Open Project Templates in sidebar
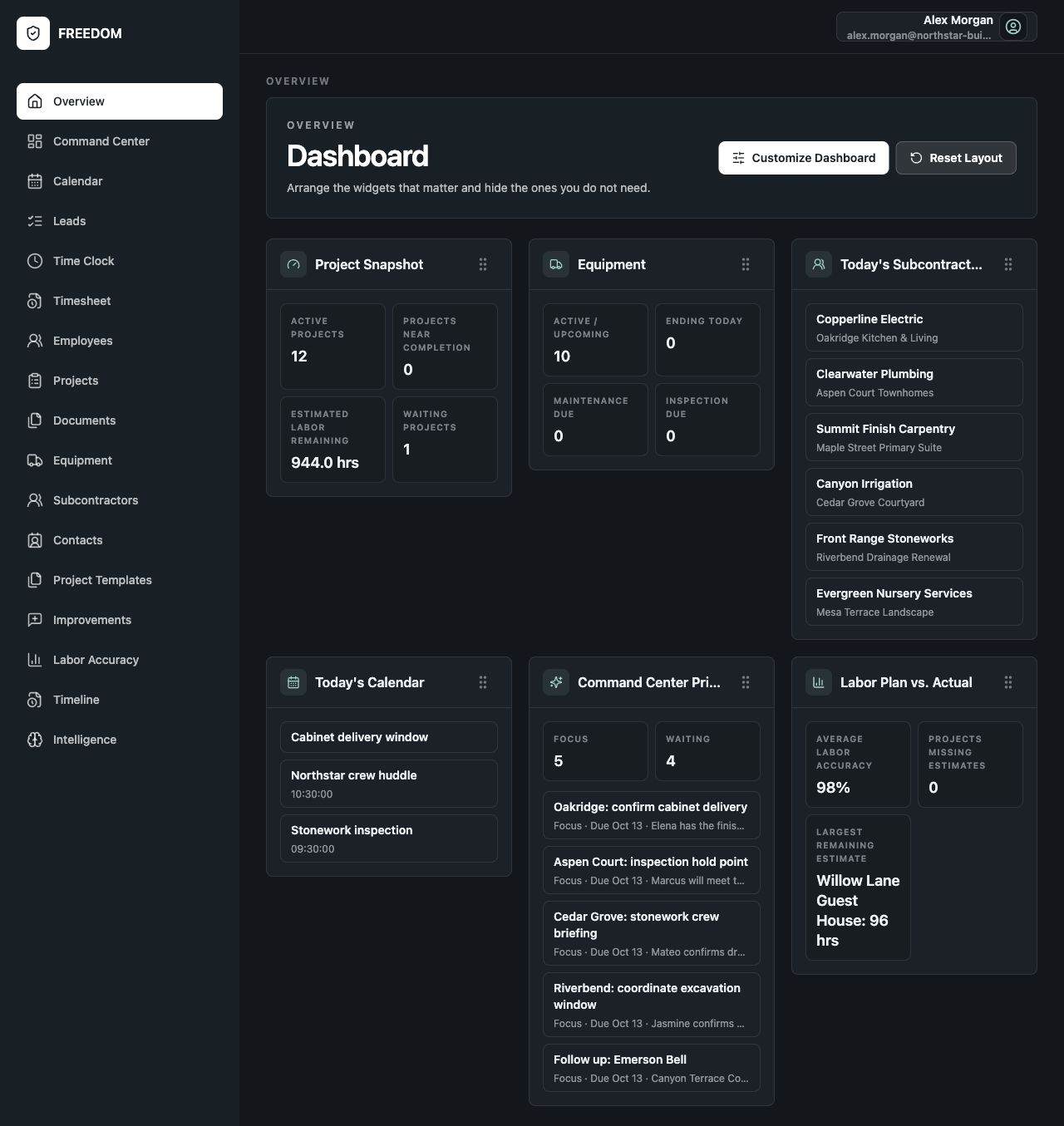The width and height of the screenshot is (1064, 1126). click(x=120, y=580)
